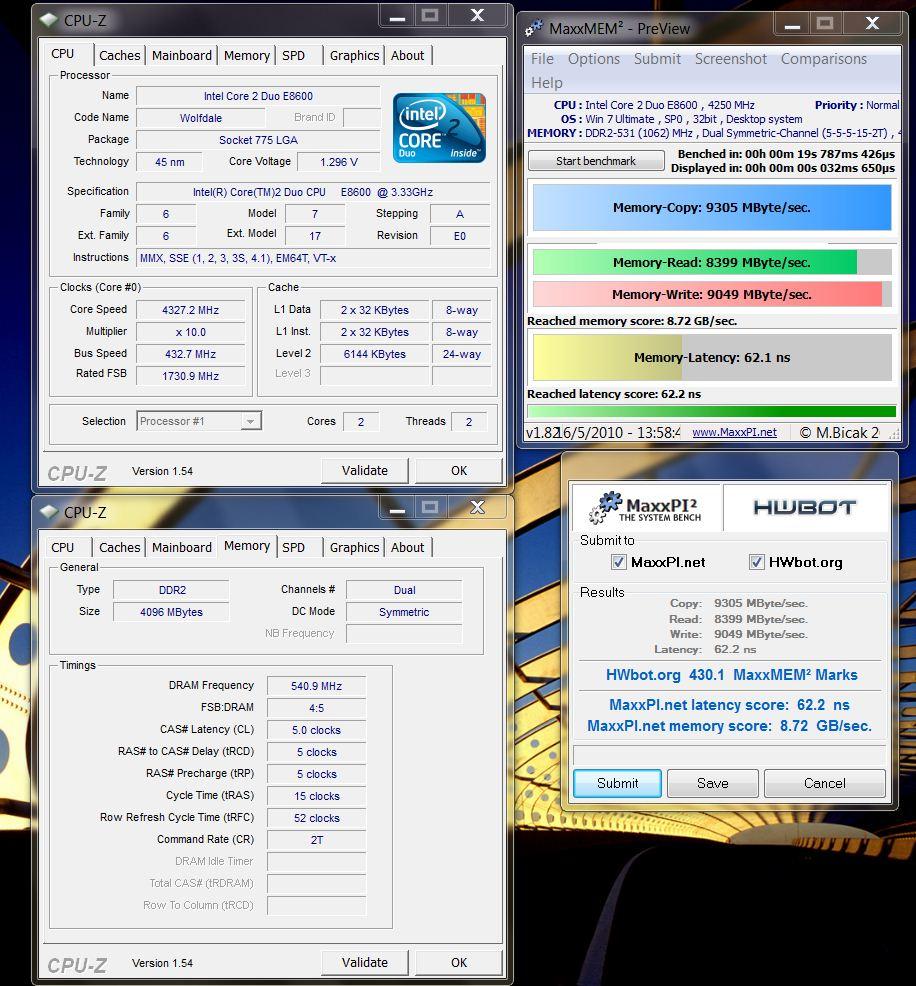Screen dimensions: 916x986
Task: Switch to Memory tab in top CPU-Z window
Action: 246,55
